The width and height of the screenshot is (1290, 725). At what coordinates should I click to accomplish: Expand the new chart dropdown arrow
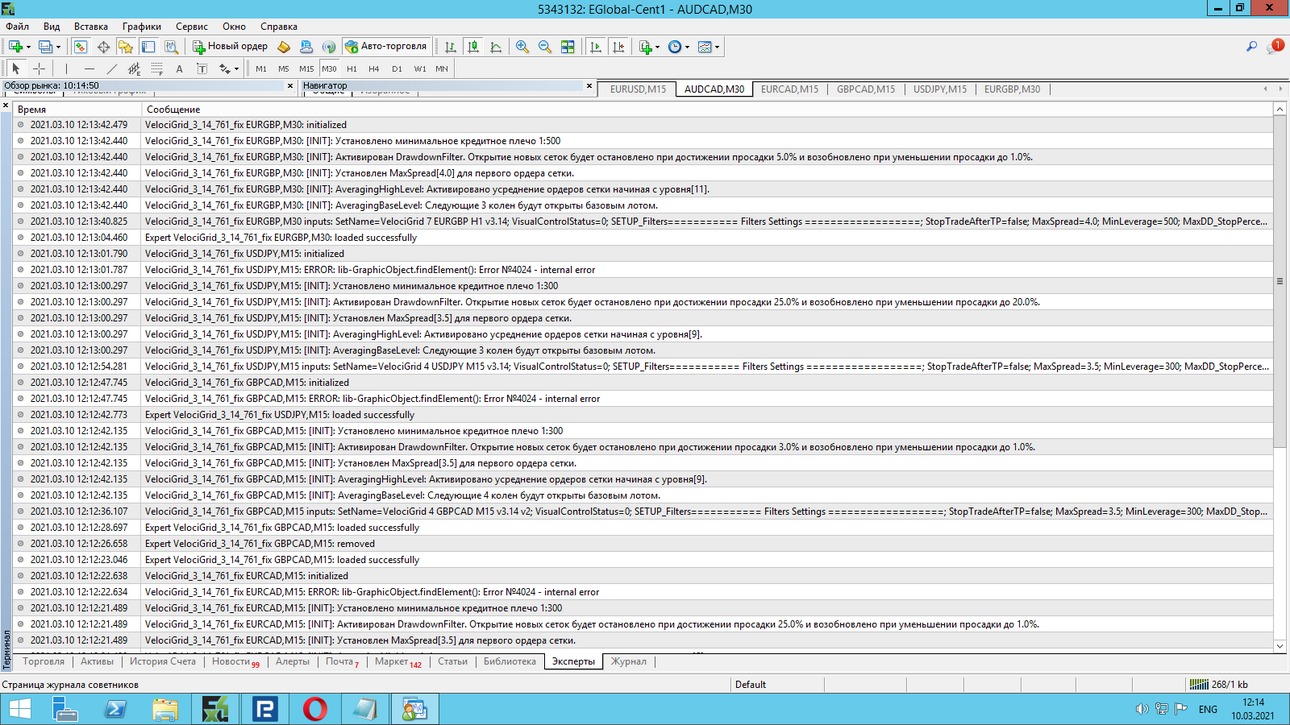(28, 47)
